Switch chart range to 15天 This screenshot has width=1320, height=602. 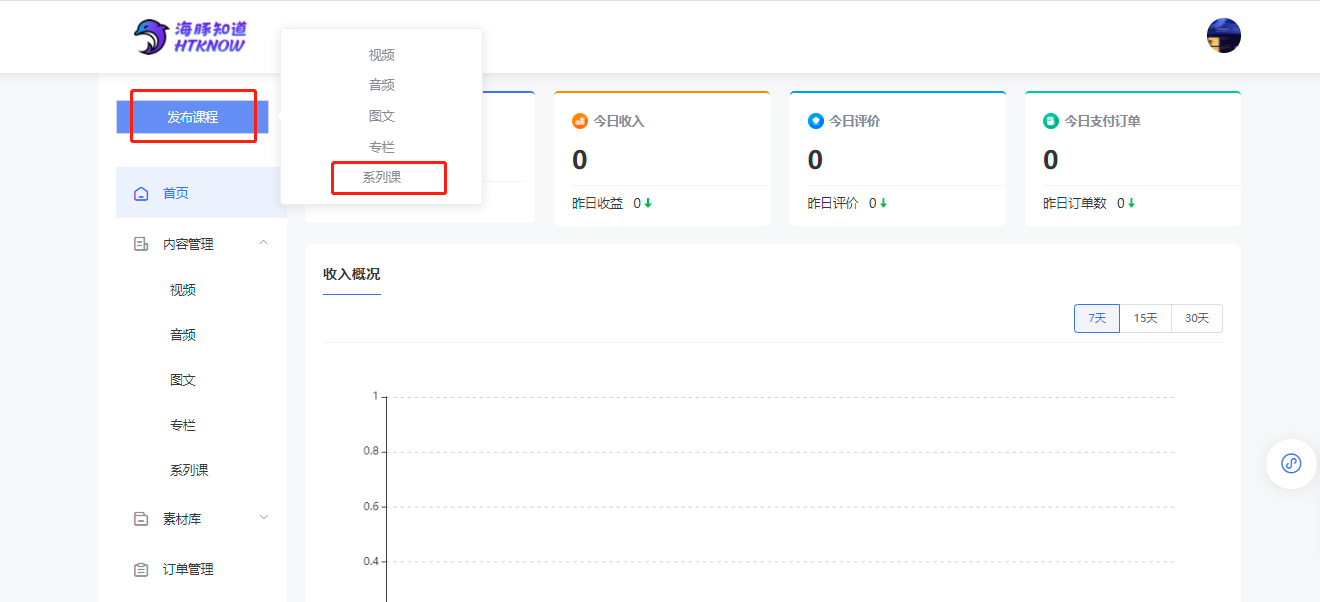pyautogui.click(x=1145, y=318)
